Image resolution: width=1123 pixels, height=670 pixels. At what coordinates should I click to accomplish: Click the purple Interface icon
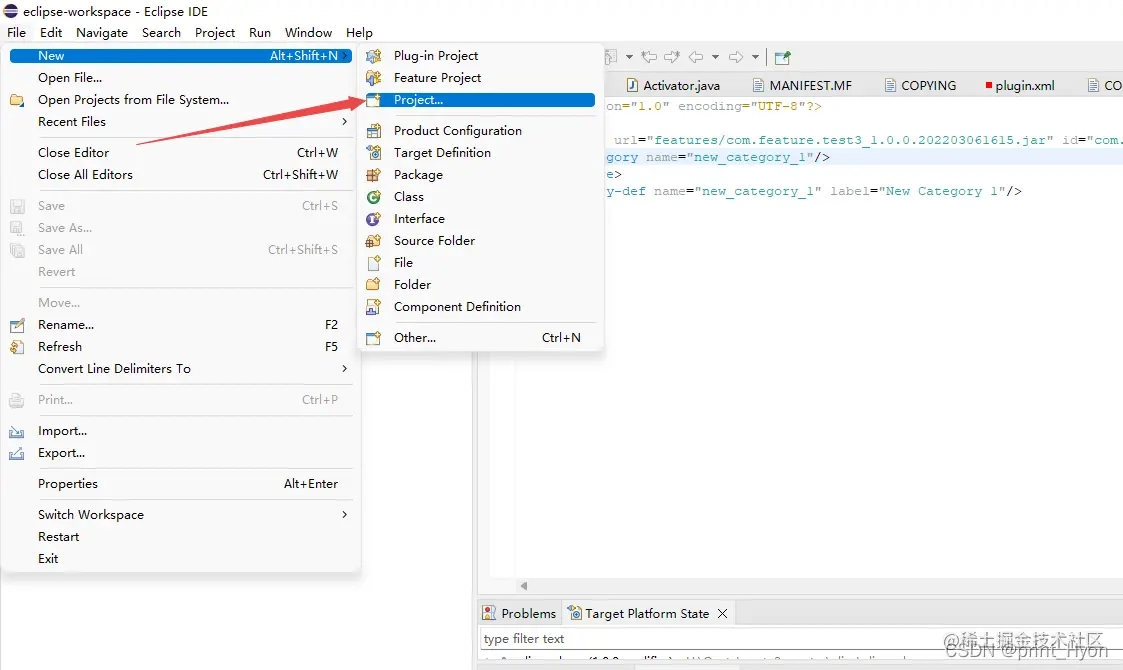tap(373, 219)
